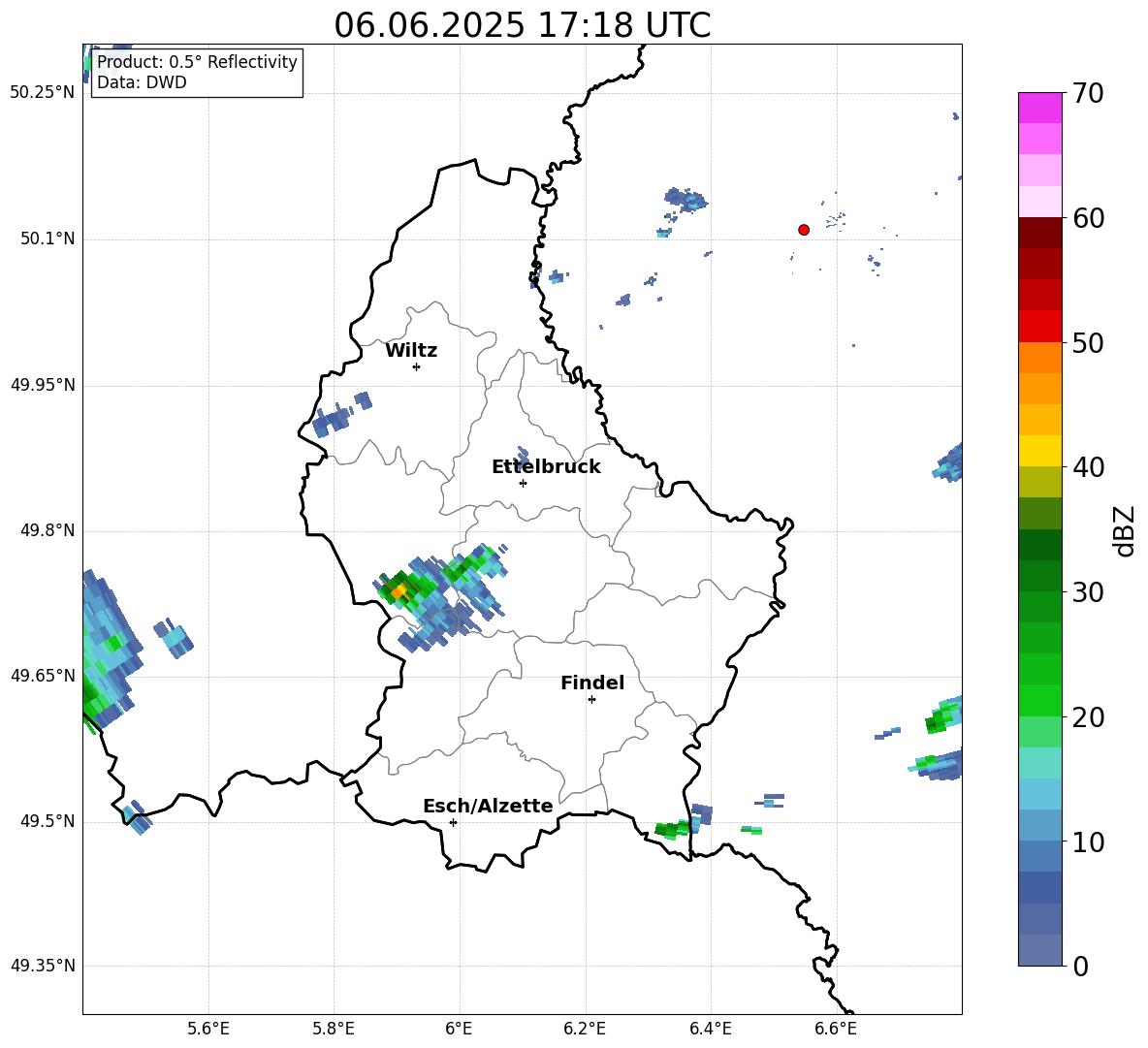Screen dimensions: 1148x1048
Task: Click the 49.35°N latitude label
Action: coord(43,966)
